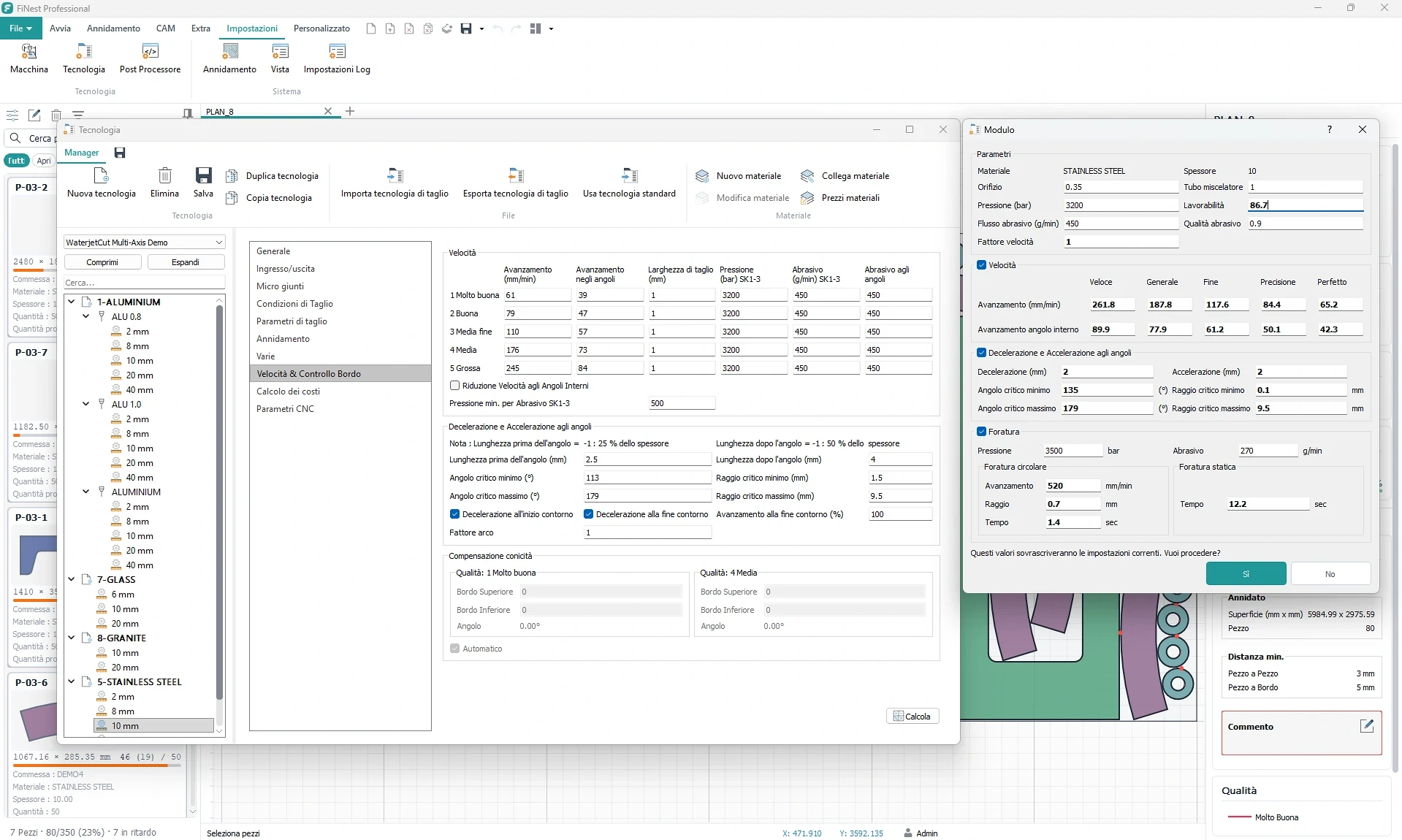Image resolution: width=1402 pixels, height=840 pixels.
Task: Collapse 5-STAINLESS STEEL tree node
Action: (x=72, y=681)
